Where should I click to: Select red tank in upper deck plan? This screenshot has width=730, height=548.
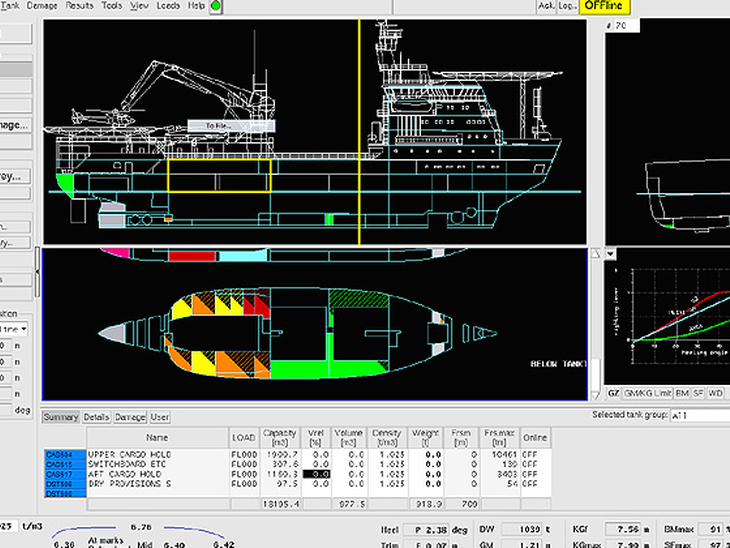point(192,256)
